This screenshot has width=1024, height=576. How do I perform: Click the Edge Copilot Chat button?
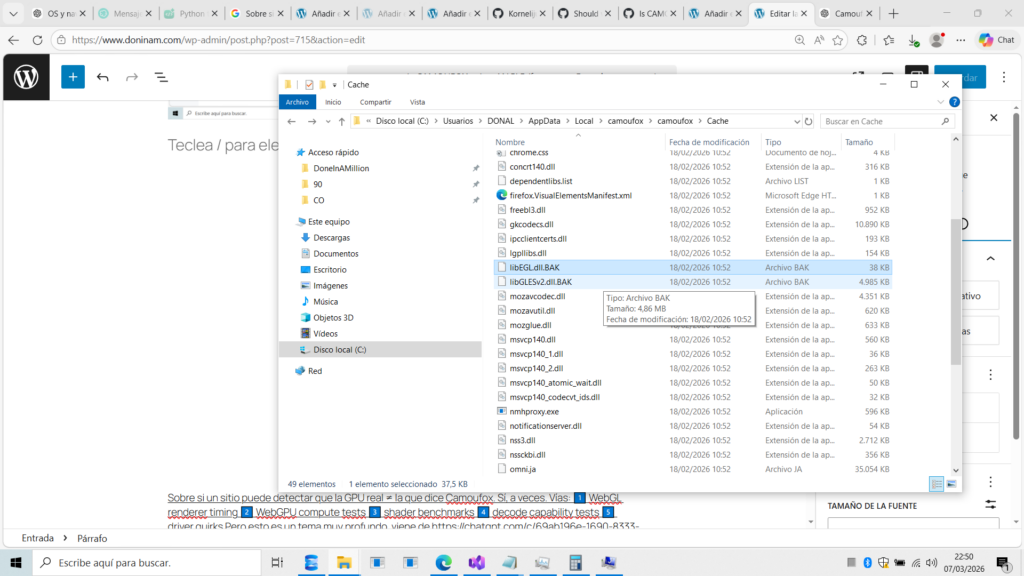pos(996,40)
